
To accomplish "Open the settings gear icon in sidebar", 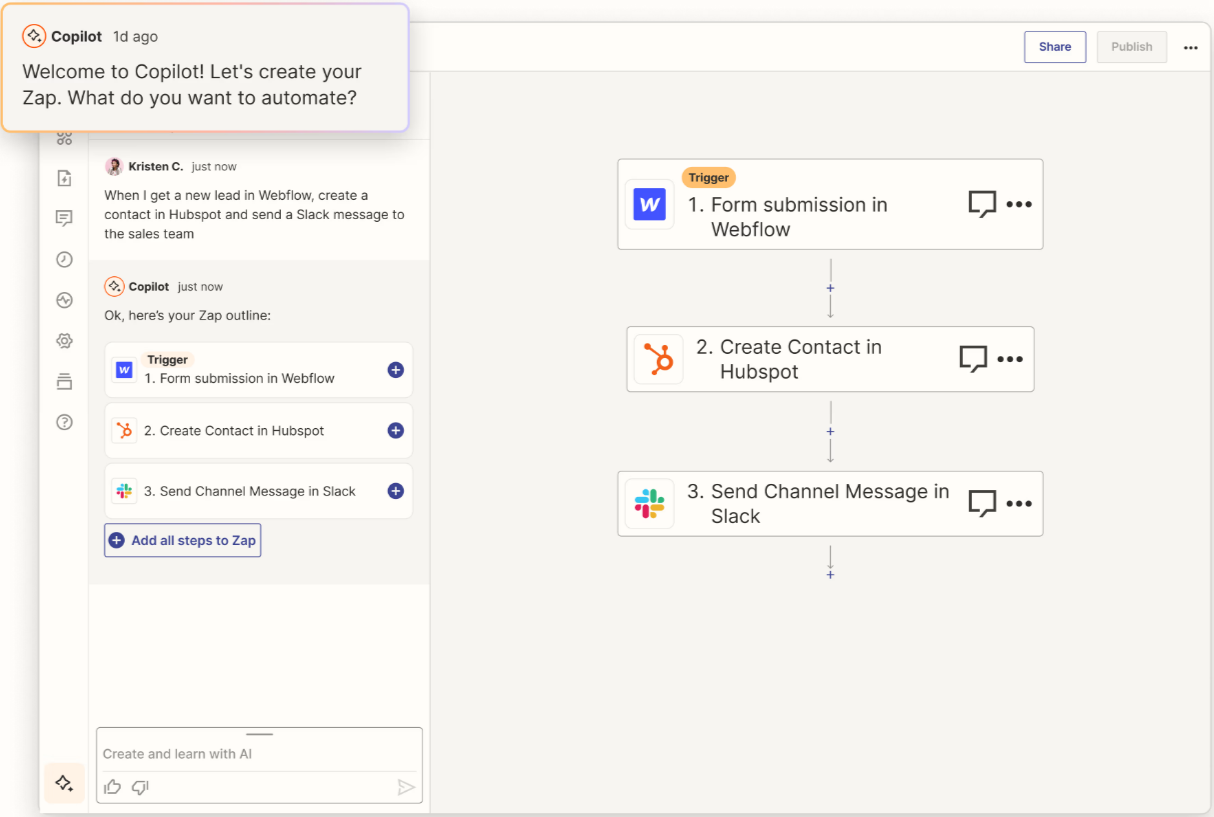I will tap(65, 341).
